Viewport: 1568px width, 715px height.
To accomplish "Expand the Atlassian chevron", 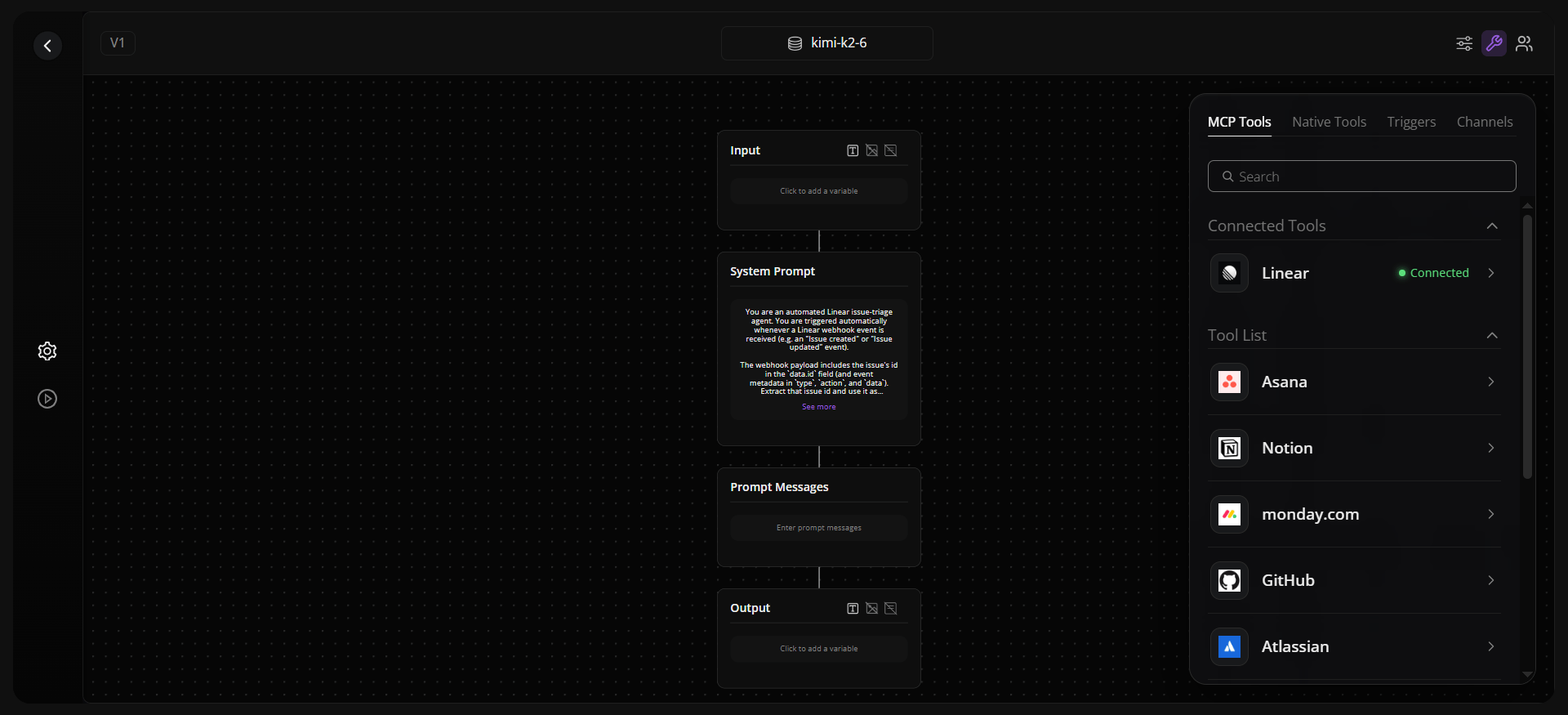I will pyautogui.click(x=1491, y=646).
